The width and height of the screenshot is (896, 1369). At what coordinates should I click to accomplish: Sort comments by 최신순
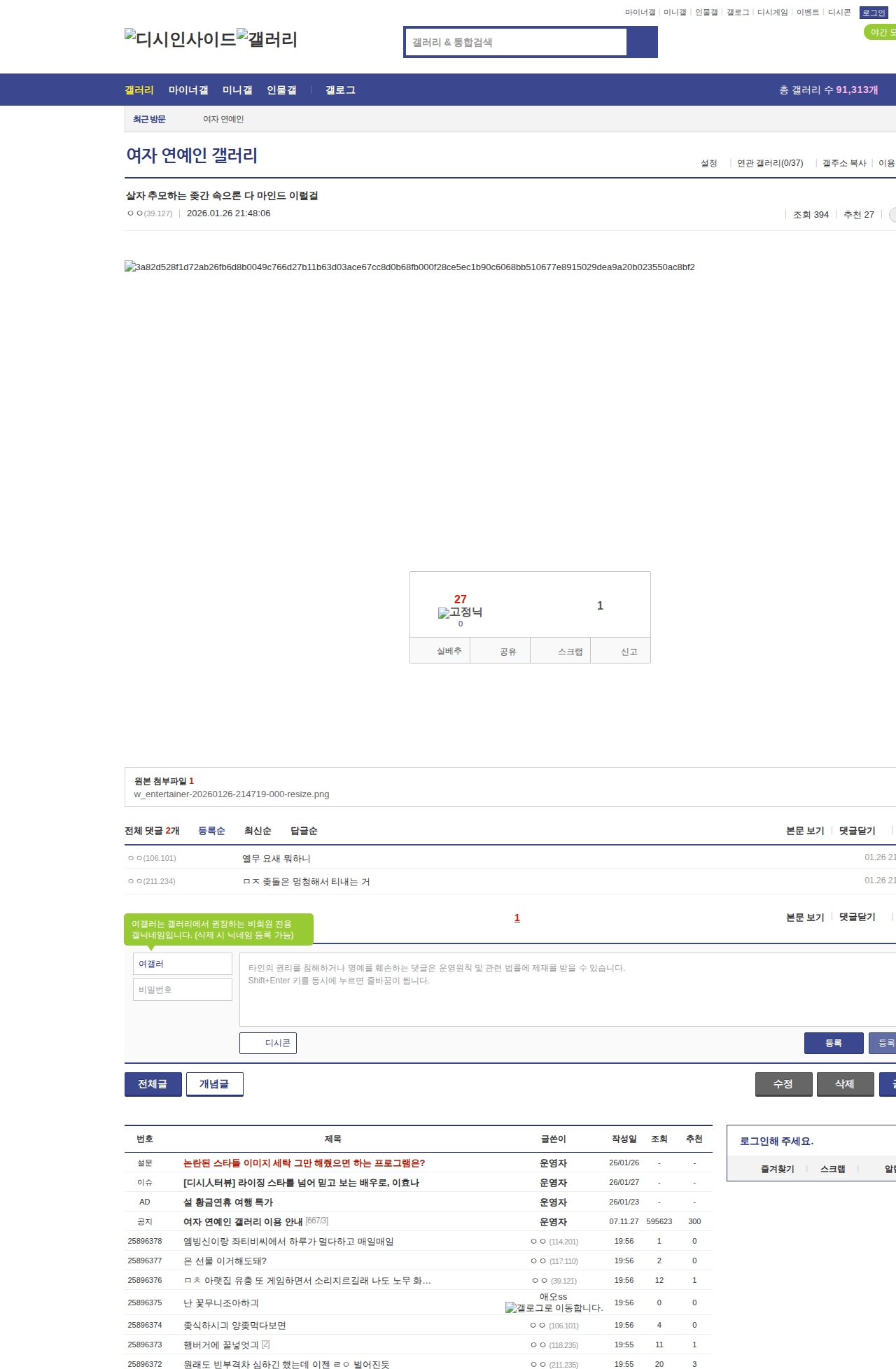pos(258,831)
